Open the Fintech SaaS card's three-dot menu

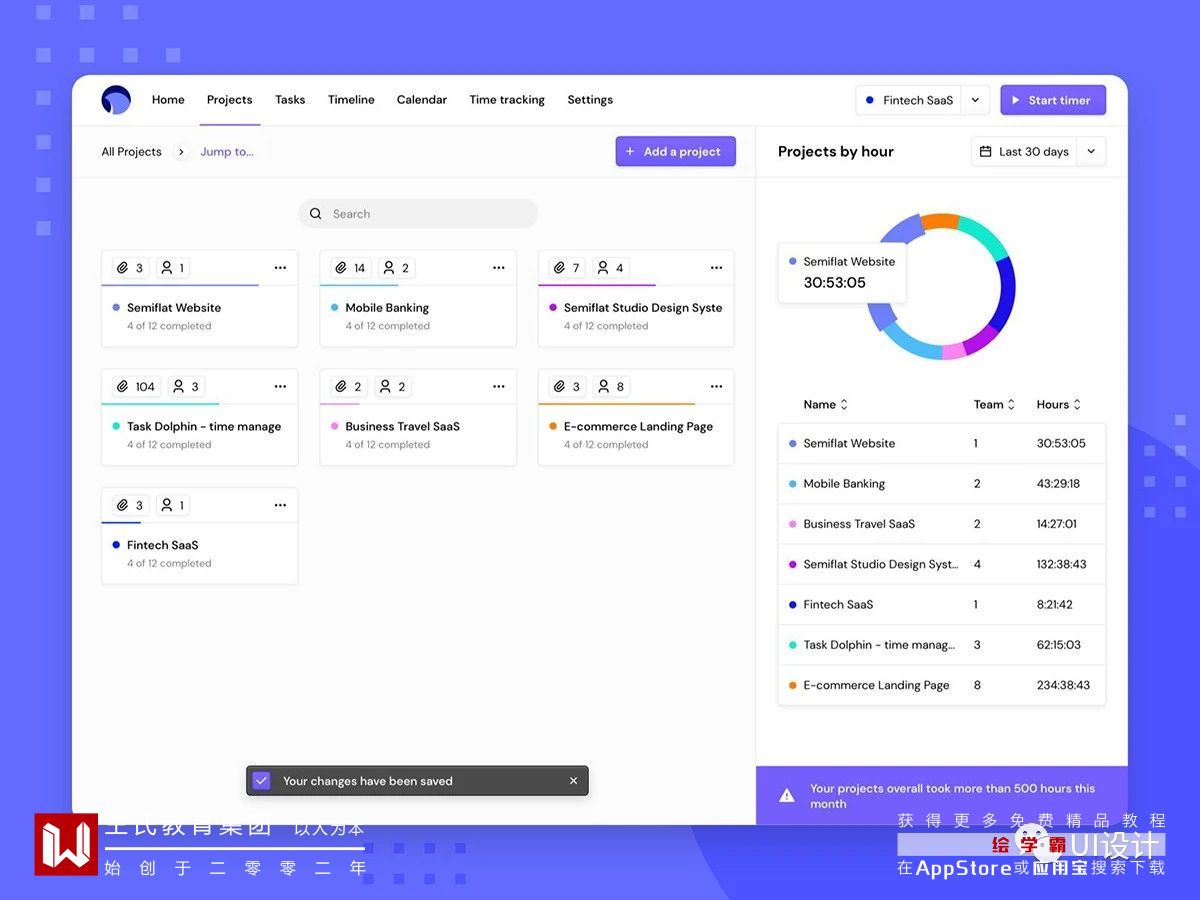coord(280,505)
